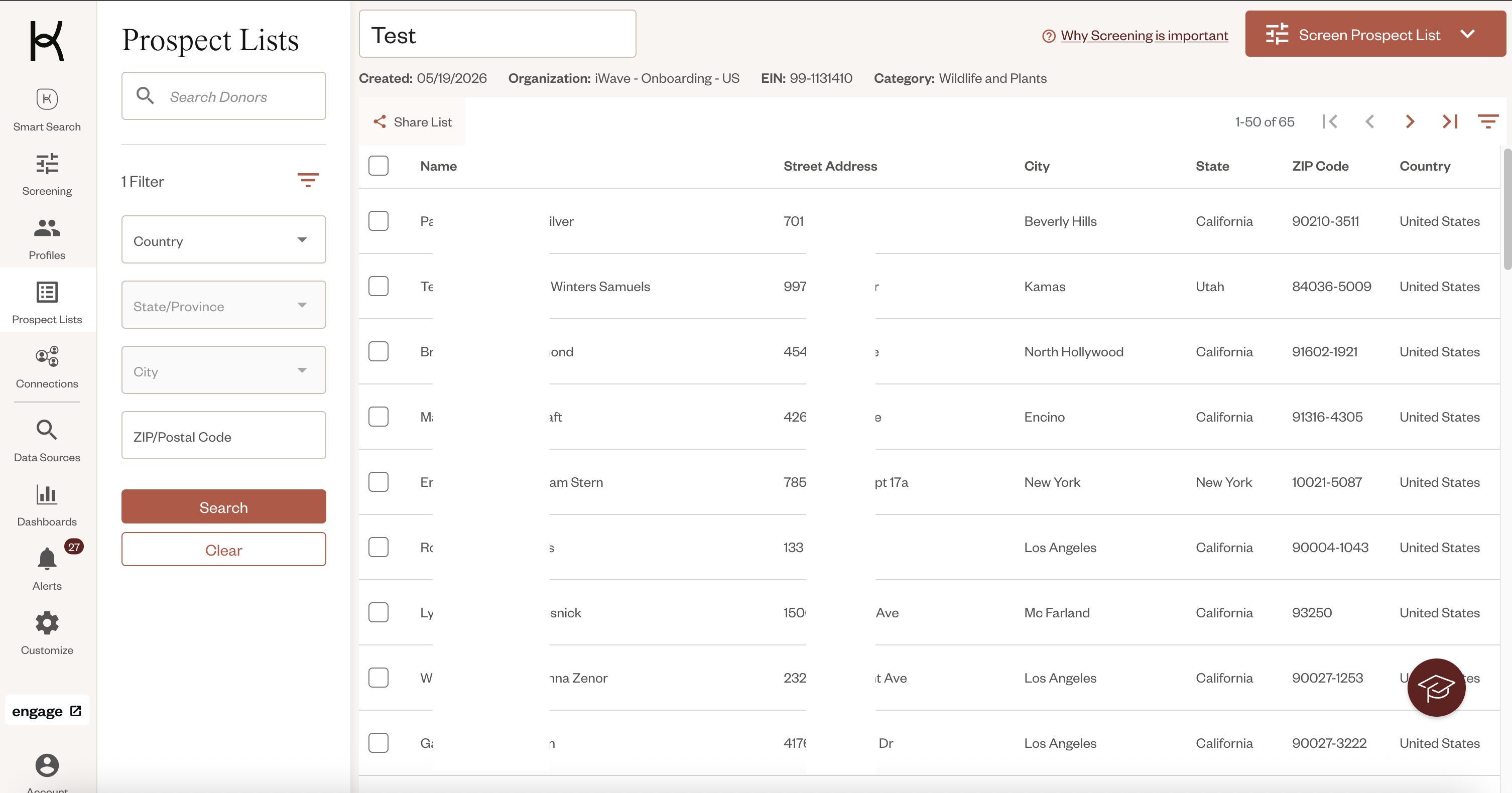Click the Beverly Hills city cell
Viewport: 1512px width, 793px height.
point(1060,221)
